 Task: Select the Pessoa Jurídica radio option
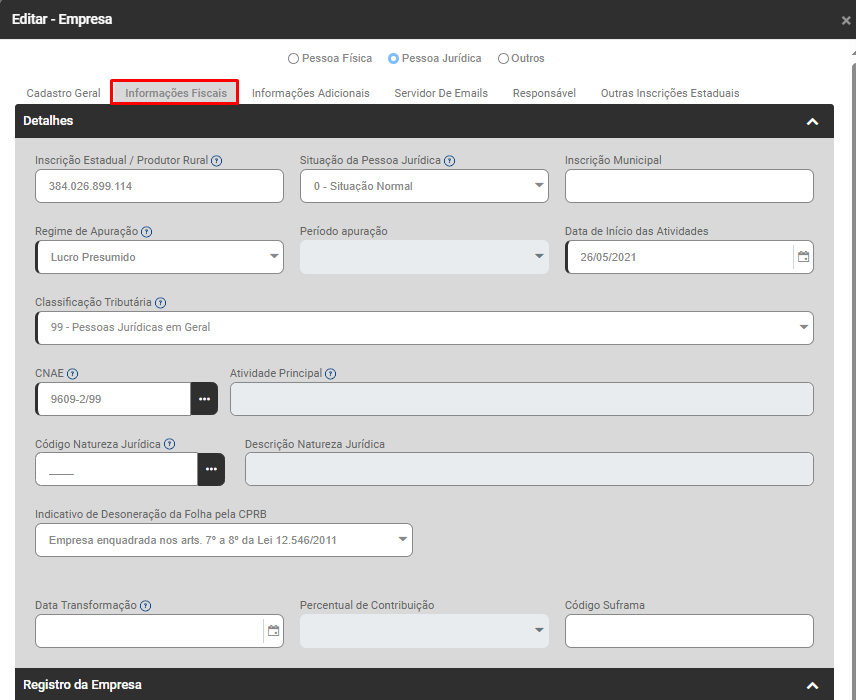tap(393, 59)
